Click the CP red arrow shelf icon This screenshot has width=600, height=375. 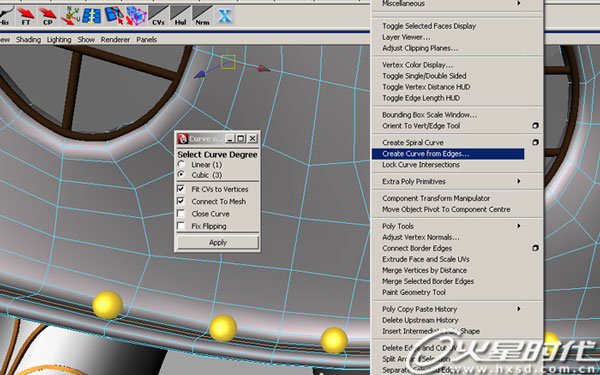coord(48,16)
